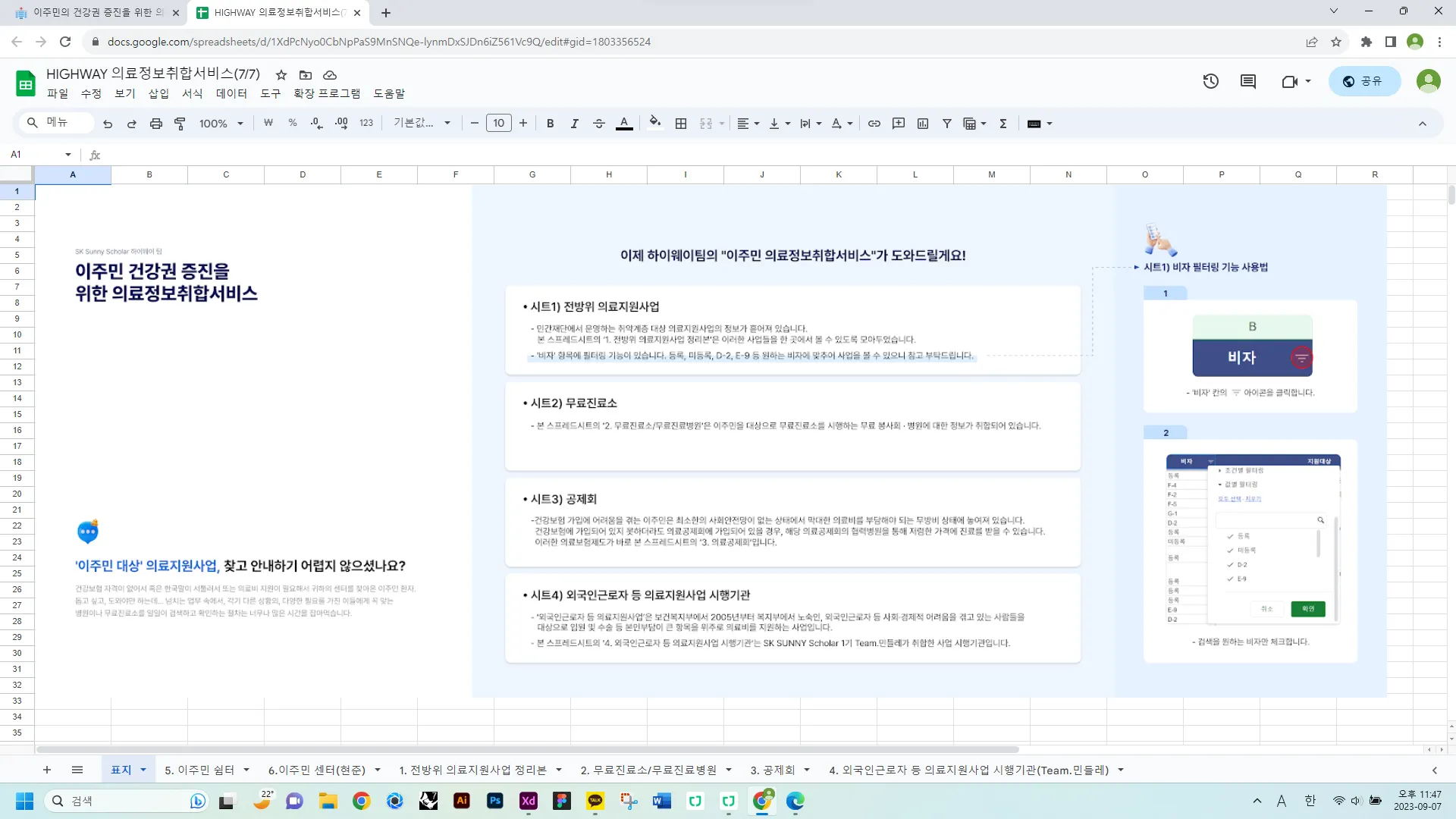1456x819 pixels.
Task: Toggle strikethrough formatting
Action: [598, 124]
